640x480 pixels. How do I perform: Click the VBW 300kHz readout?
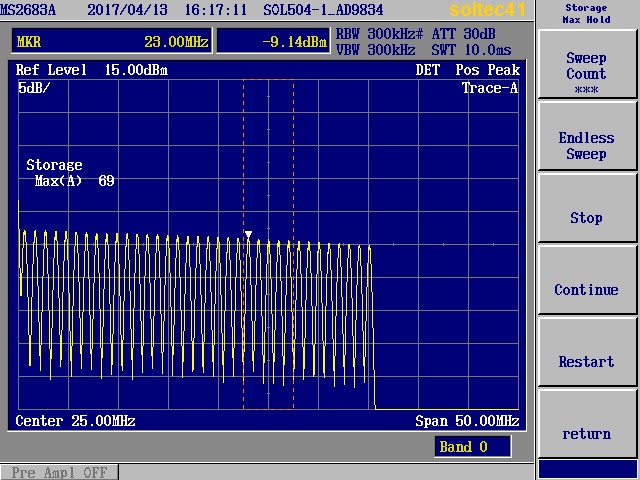coord(375,50)
